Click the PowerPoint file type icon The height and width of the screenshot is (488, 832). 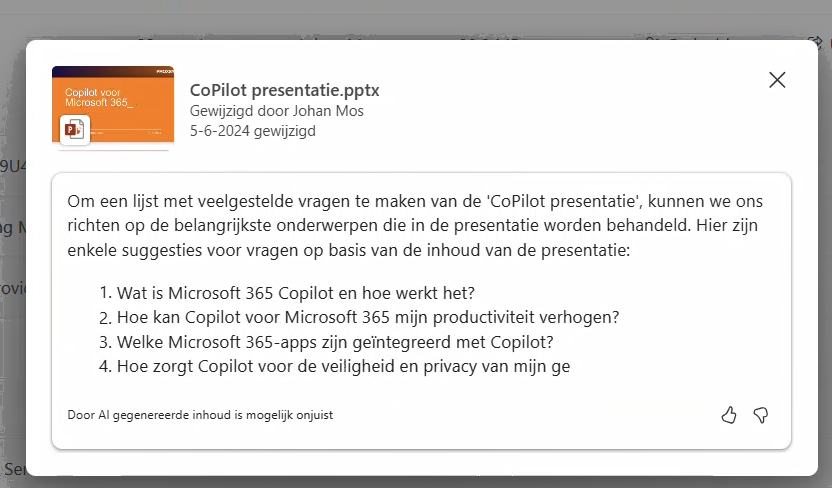click(x=74, y=129)
